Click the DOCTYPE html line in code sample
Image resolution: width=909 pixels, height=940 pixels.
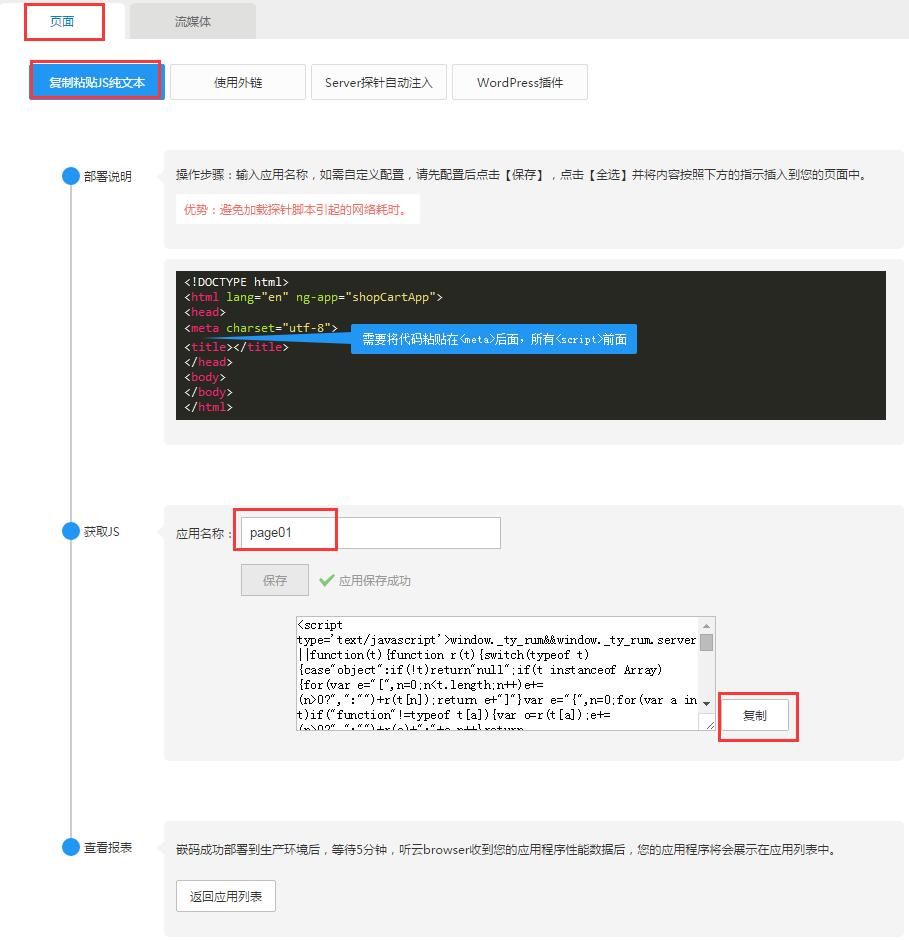point(236,282)
